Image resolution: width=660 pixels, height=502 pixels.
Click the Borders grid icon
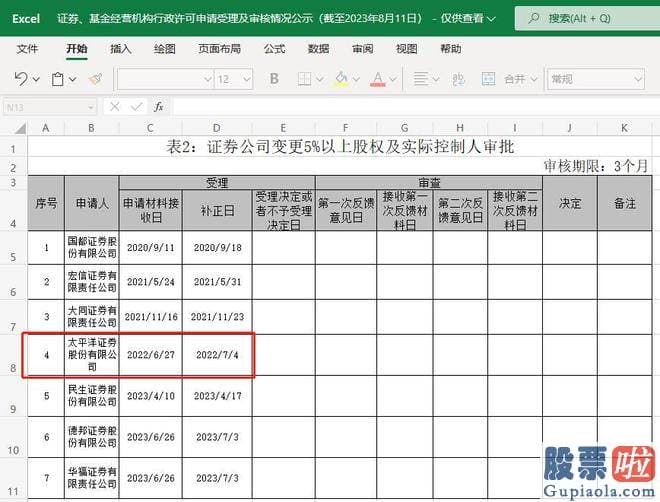pyautogui.click(x=304, y=79)
